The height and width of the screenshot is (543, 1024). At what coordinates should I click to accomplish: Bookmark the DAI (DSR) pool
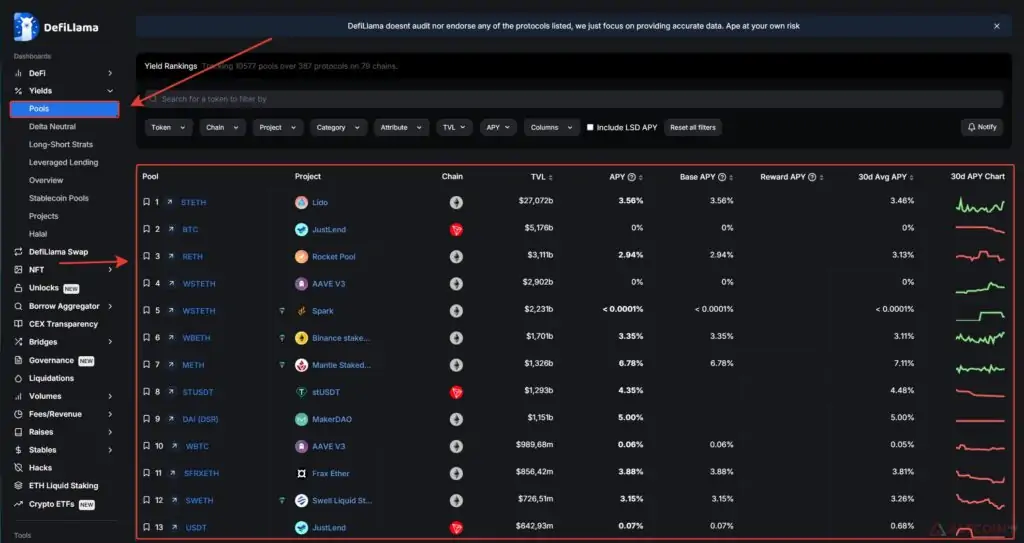(146, 418)
